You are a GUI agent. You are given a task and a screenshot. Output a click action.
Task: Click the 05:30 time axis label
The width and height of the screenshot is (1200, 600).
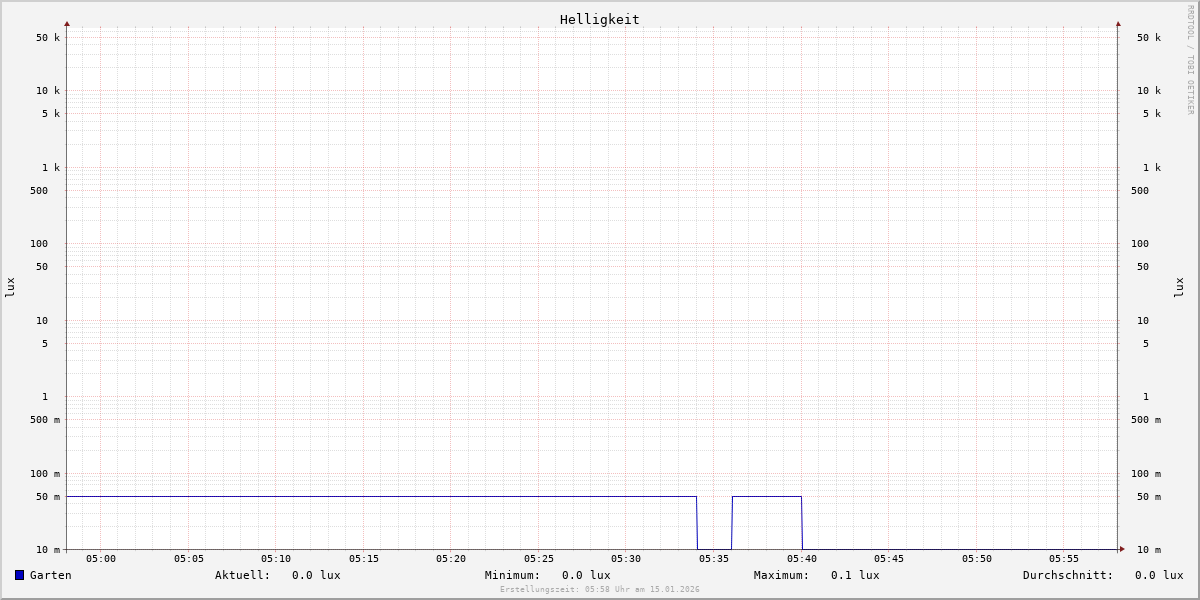(x=626, y=559)
